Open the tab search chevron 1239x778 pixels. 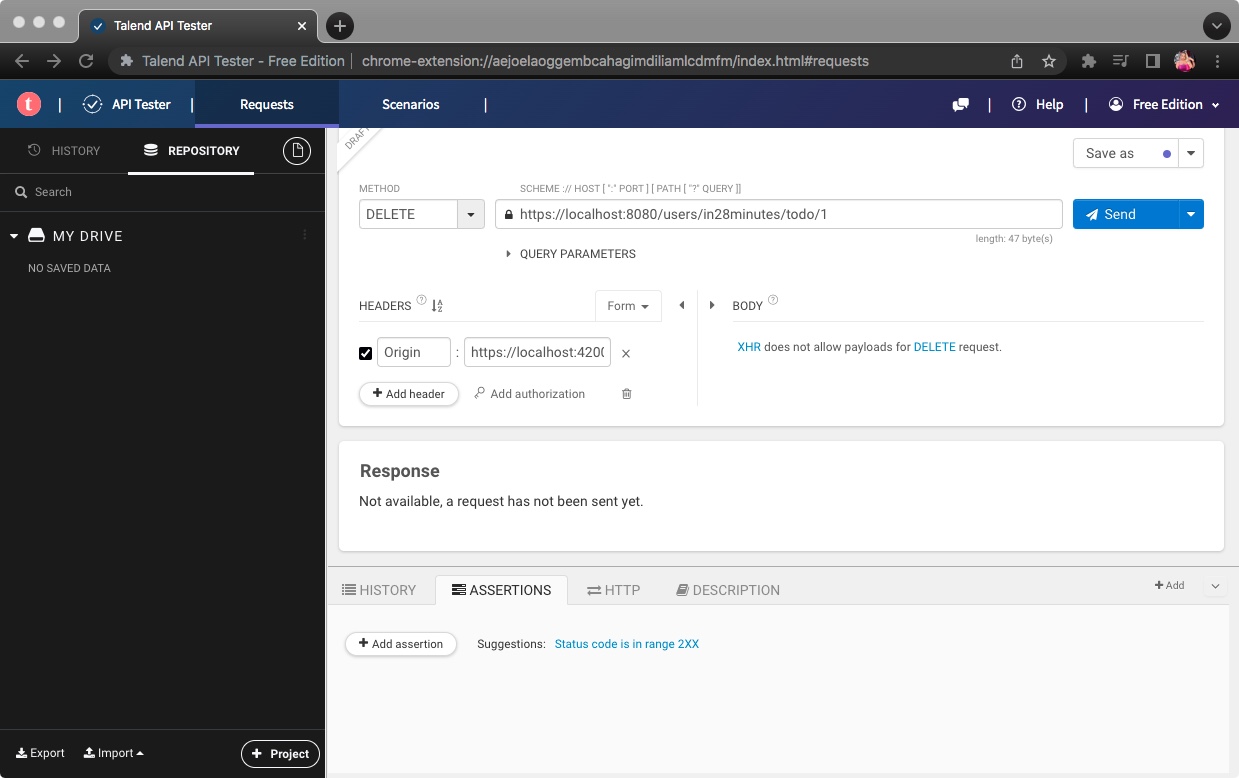1216,26
